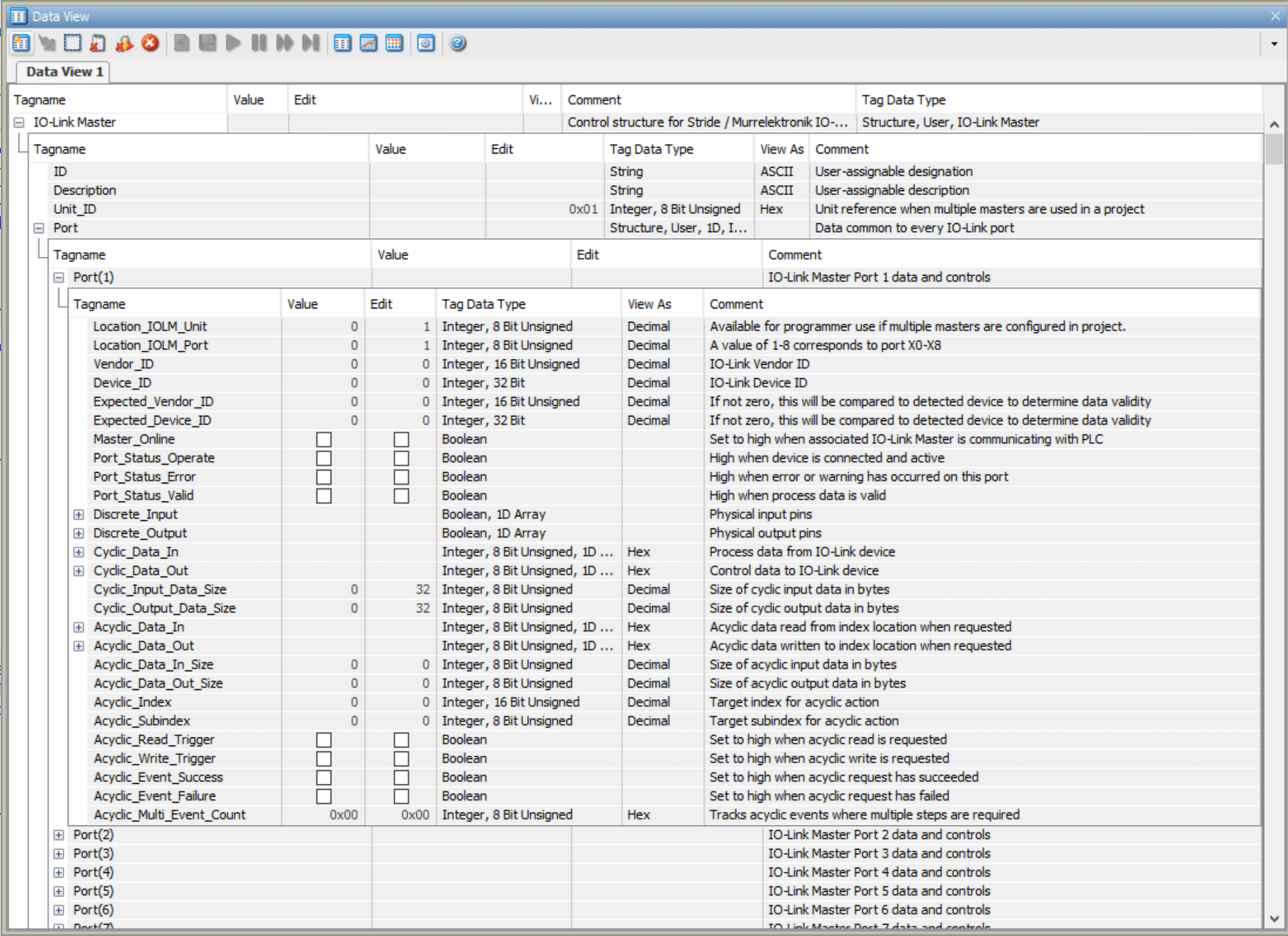
Task: Open help with the question mark icon
Action: coord(458,44)
